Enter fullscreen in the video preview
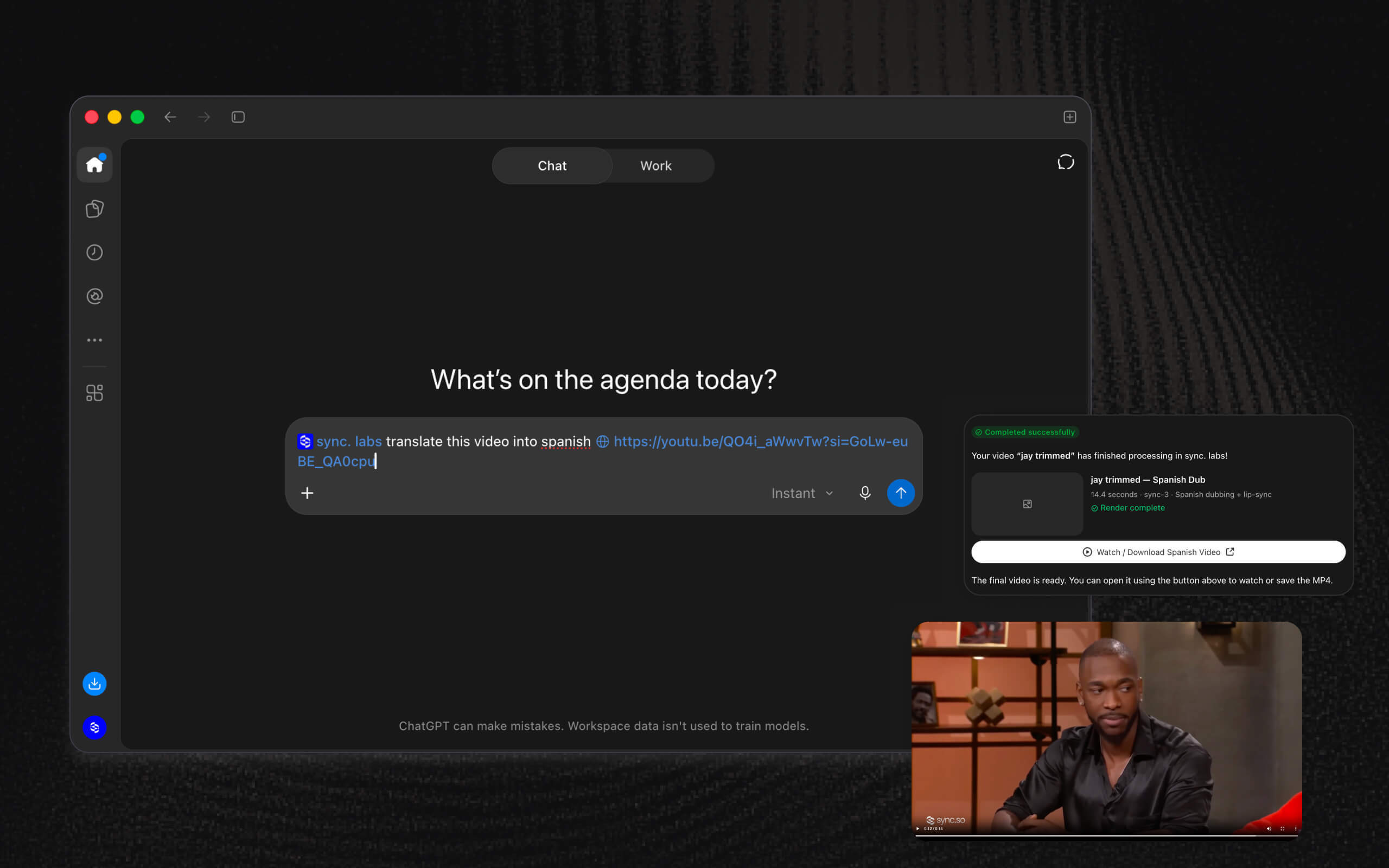 (x=1282, y=828)
